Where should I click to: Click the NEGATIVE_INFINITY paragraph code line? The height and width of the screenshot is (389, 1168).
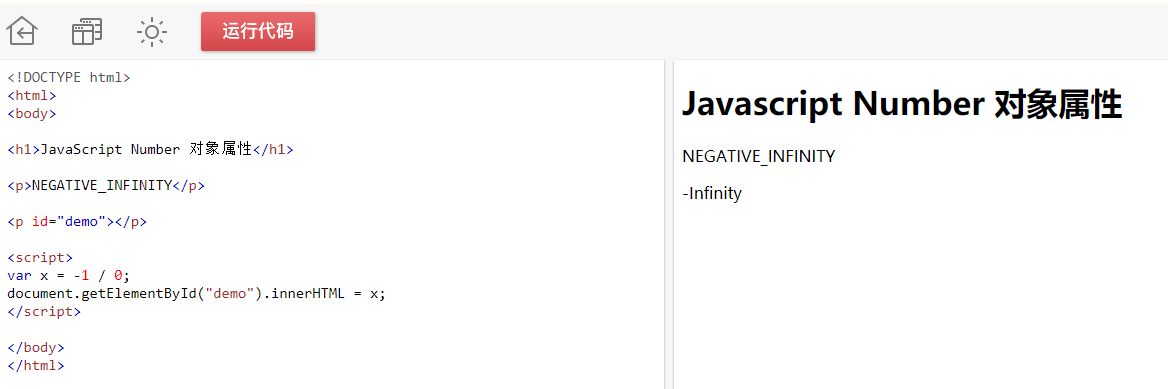point(106,186)
